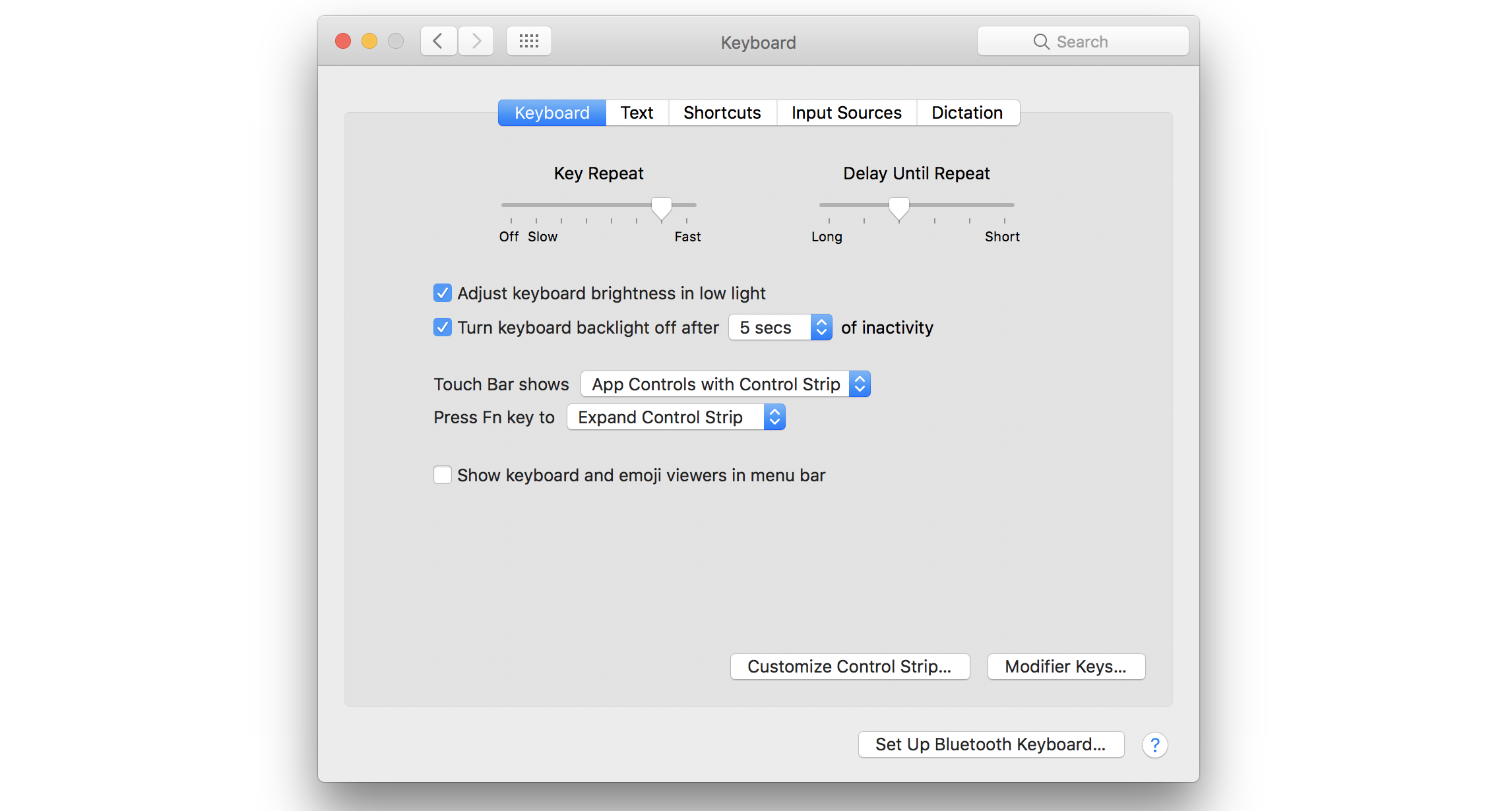The width and height of the screenshot is (1512, 811).
Task: Open the 5 secs inactivity dropdown
Action: click(x=780, y=328)
